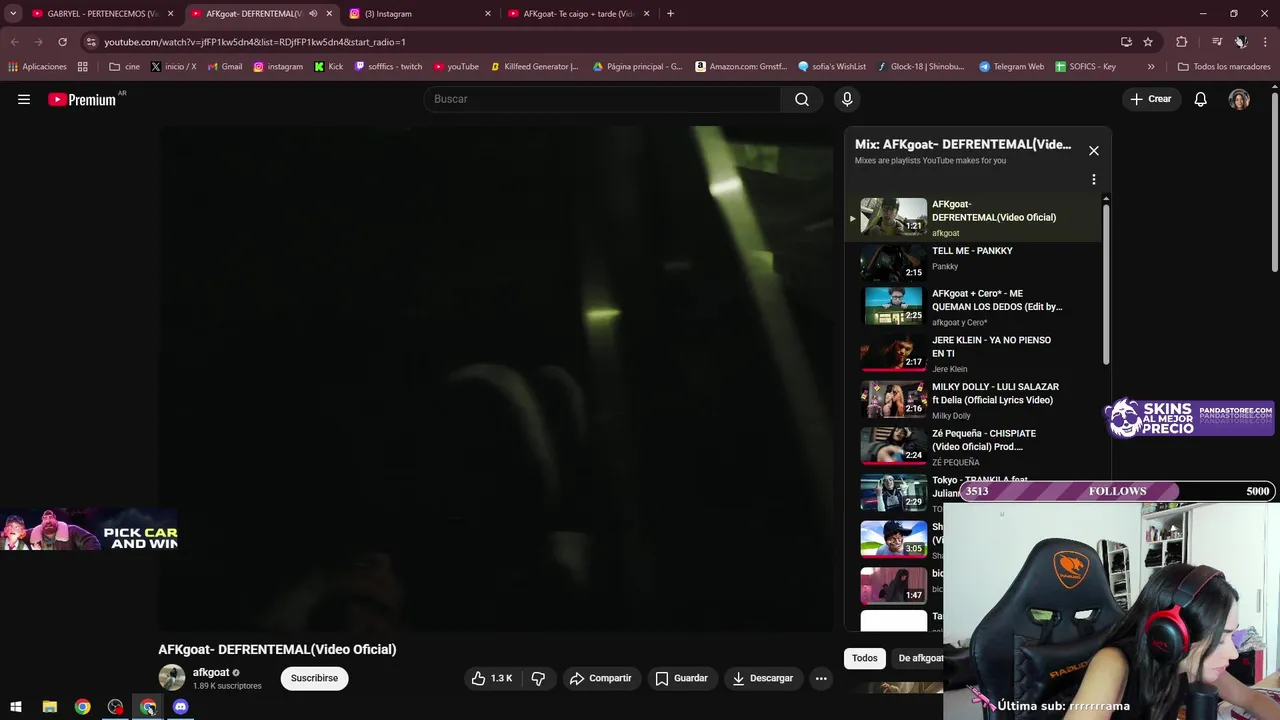
Task: Open the Telegram Web bookmark
Action: pyautogui.click(x=1011, y=67)
